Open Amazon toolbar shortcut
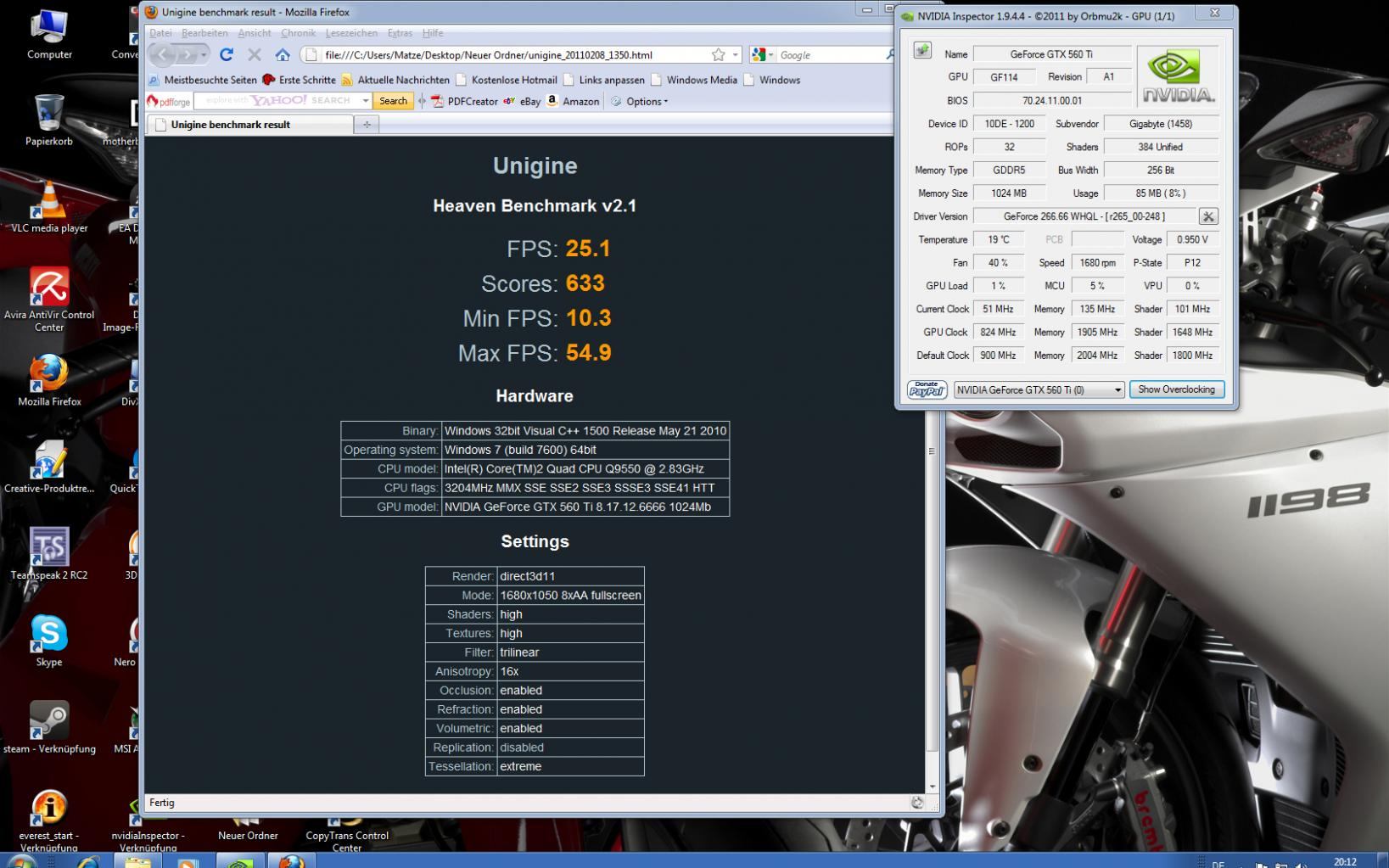Image resolution: width=1389 pixels, height=868 pixels. coord(573,102)
